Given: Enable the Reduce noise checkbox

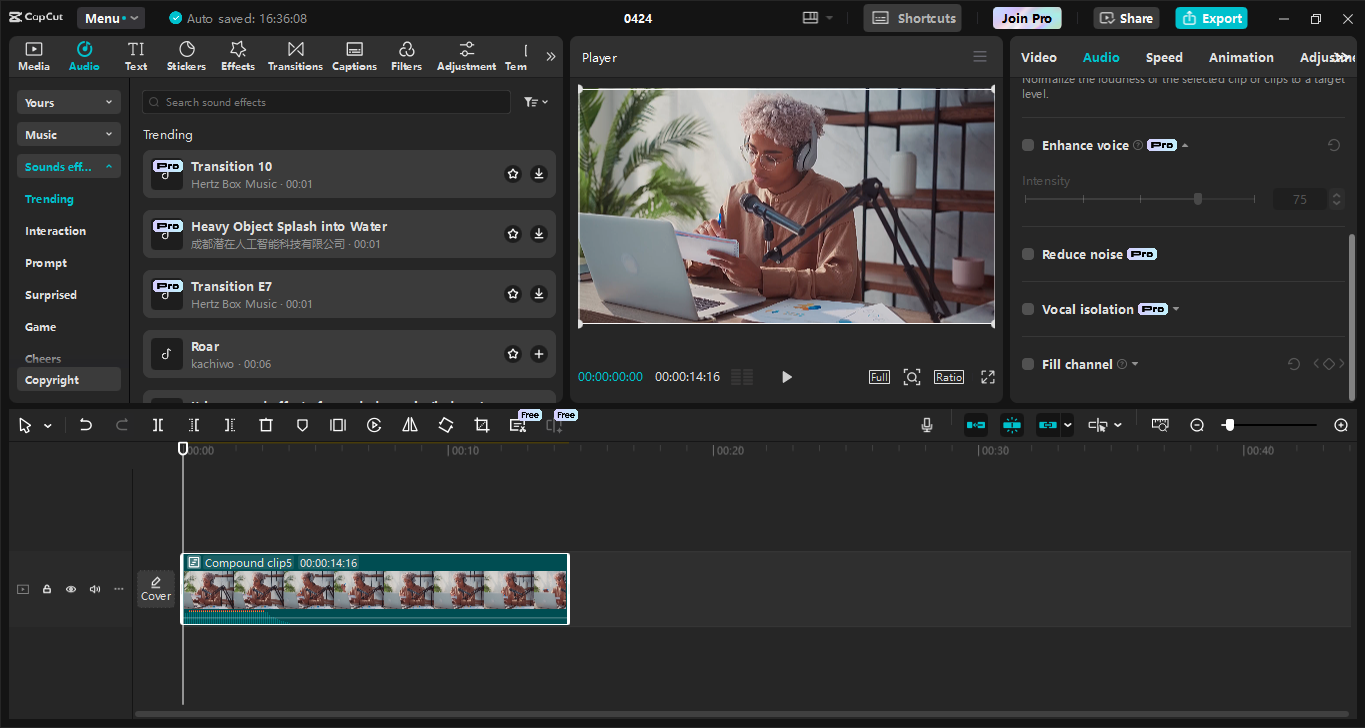Looking at the screenshot, I should click(x=1027, y=254).
